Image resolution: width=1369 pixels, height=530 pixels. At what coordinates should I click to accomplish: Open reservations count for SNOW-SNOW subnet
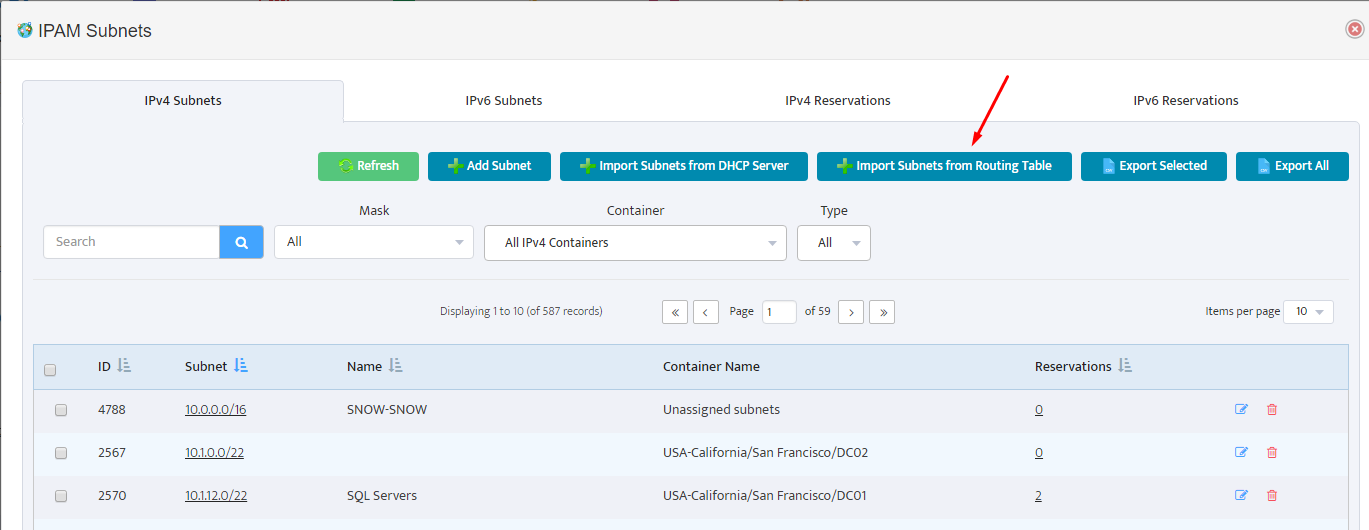click(1039, 409)
